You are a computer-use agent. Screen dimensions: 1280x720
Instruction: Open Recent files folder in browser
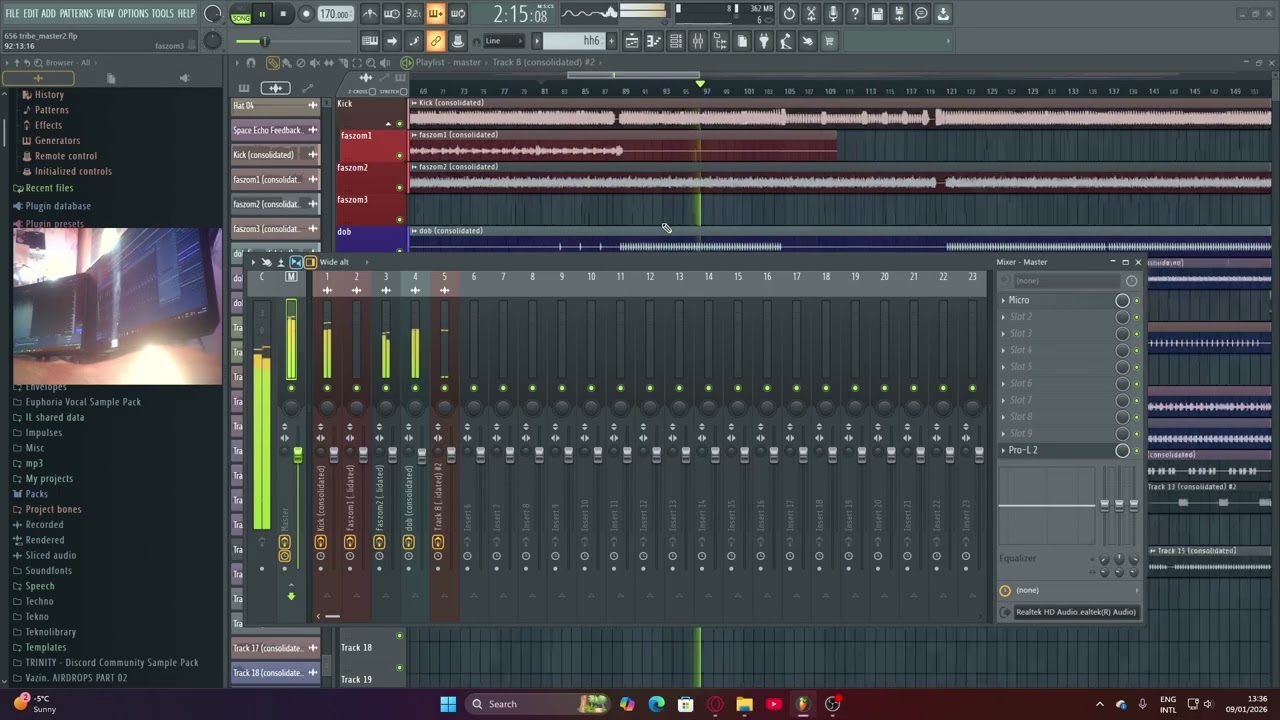[x=49, y=188]
